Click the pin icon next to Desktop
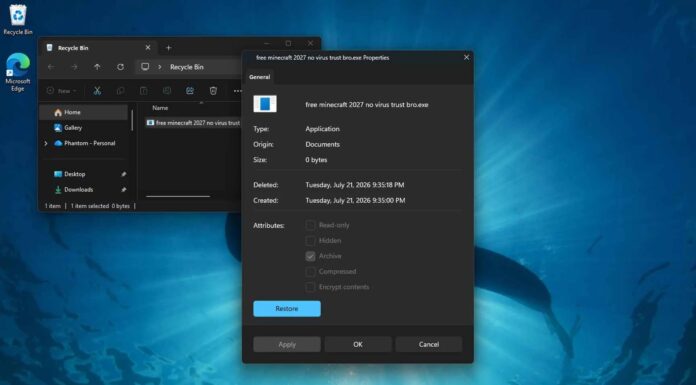The height and width of the screenshot is (385, 696). tap(123, 174)
